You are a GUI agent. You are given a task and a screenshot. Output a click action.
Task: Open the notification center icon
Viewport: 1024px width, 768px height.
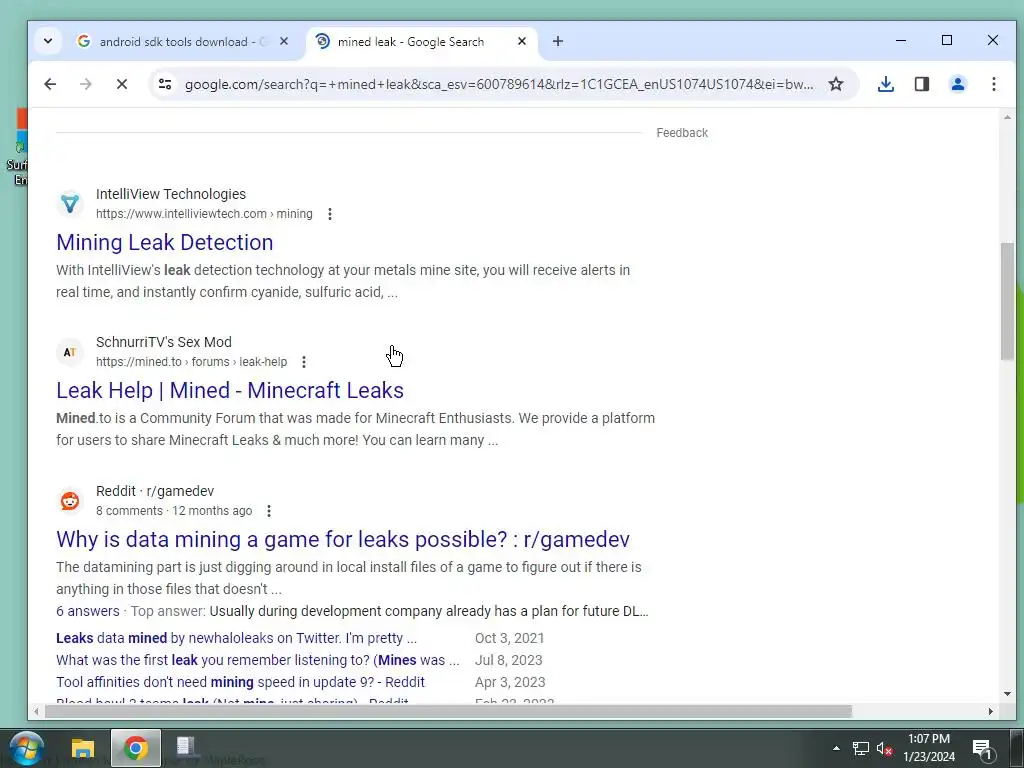[x=982, y=749]
